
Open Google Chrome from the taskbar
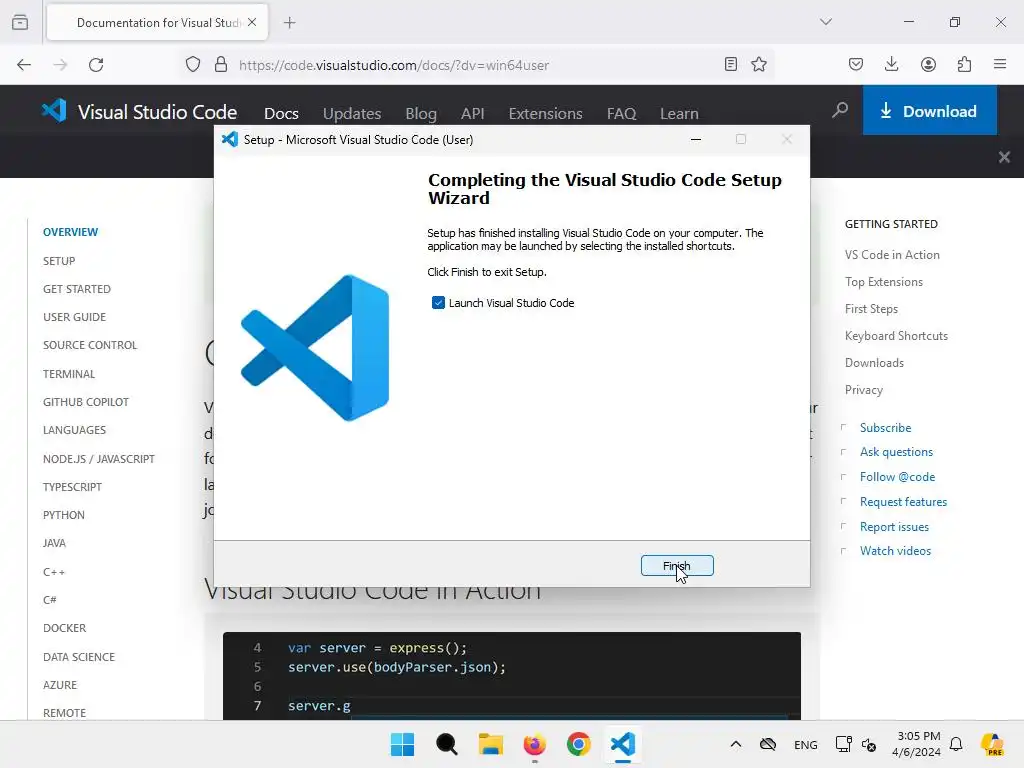pyautogui.click(x=579, y=744)
